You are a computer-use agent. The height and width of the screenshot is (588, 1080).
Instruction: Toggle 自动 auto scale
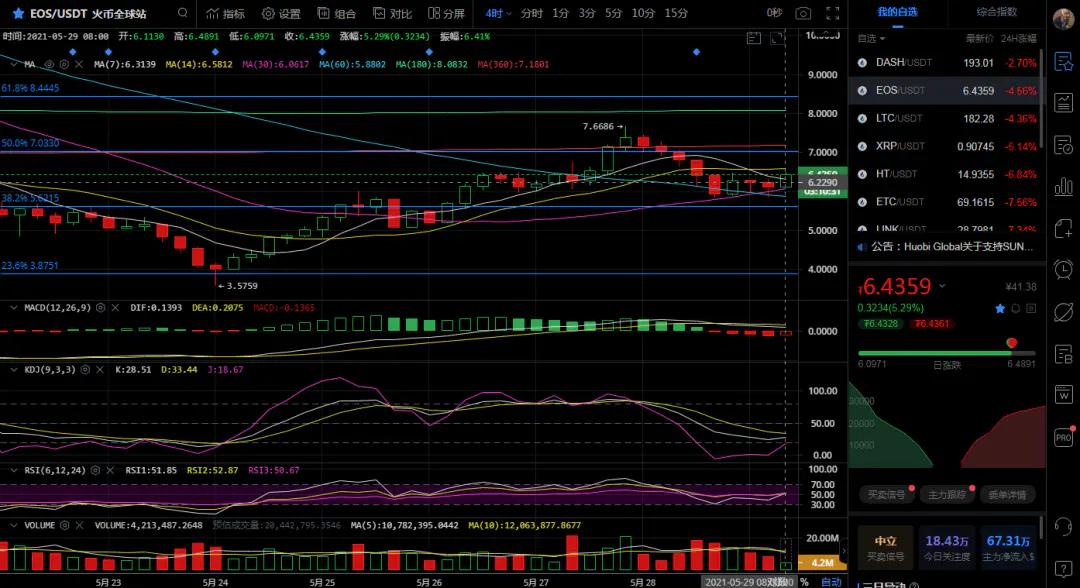point(831,582)
